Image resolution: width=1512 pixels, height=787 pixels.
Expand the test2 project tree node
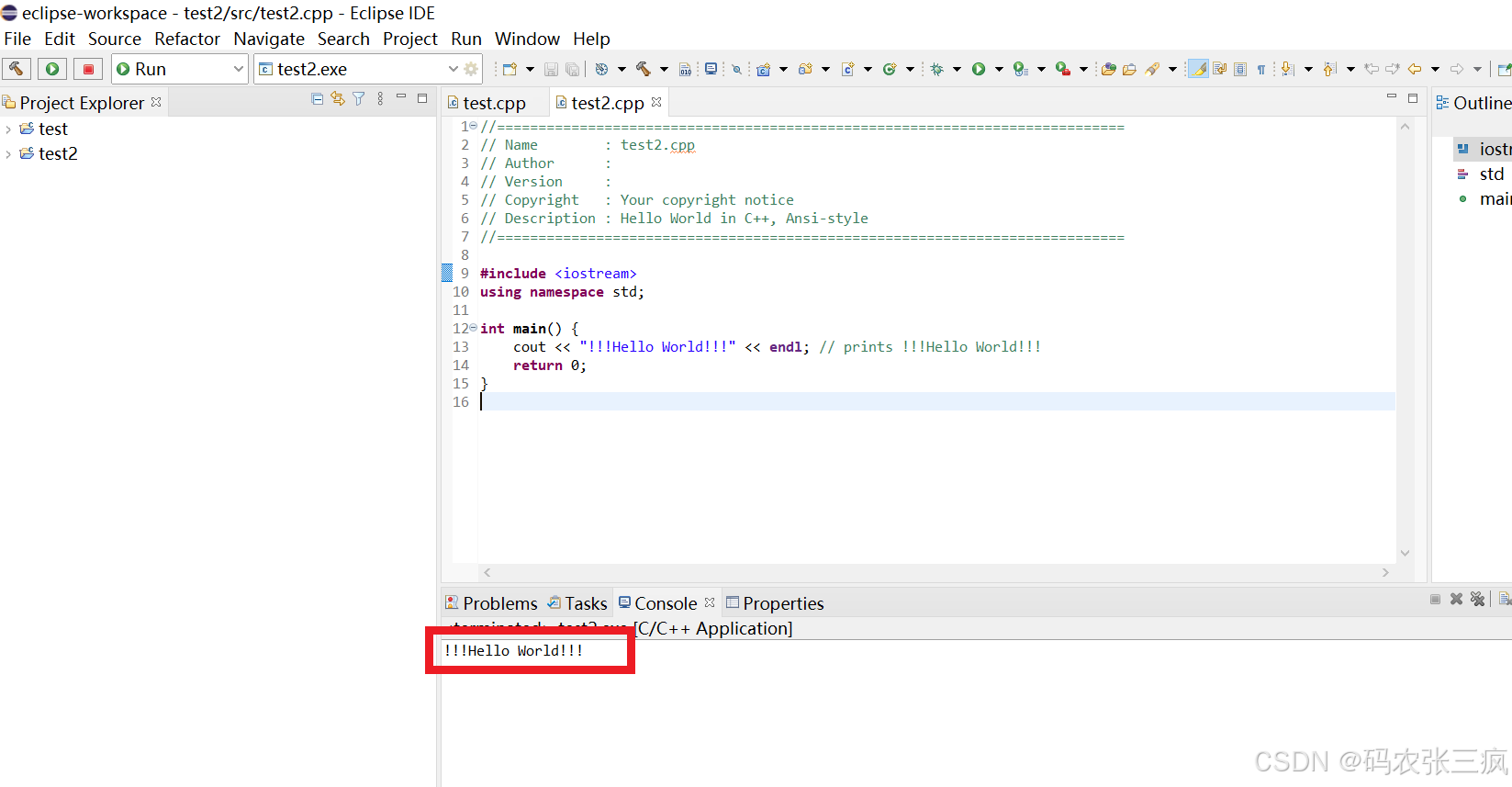[8, 154]
